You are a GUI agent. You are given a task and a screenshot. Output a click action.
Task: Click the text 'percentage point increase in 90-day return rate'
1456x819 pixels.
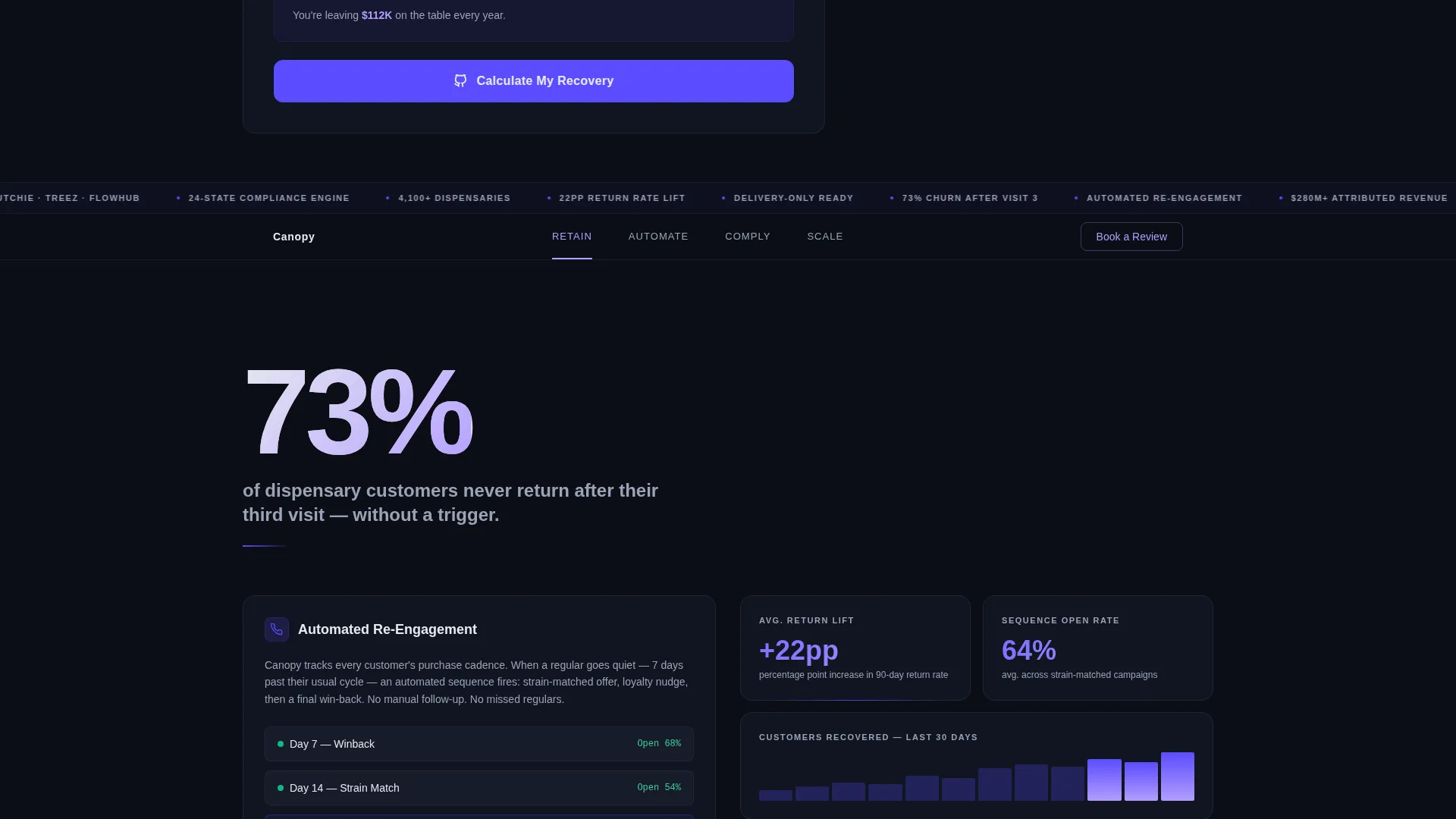tap(853, 675)
